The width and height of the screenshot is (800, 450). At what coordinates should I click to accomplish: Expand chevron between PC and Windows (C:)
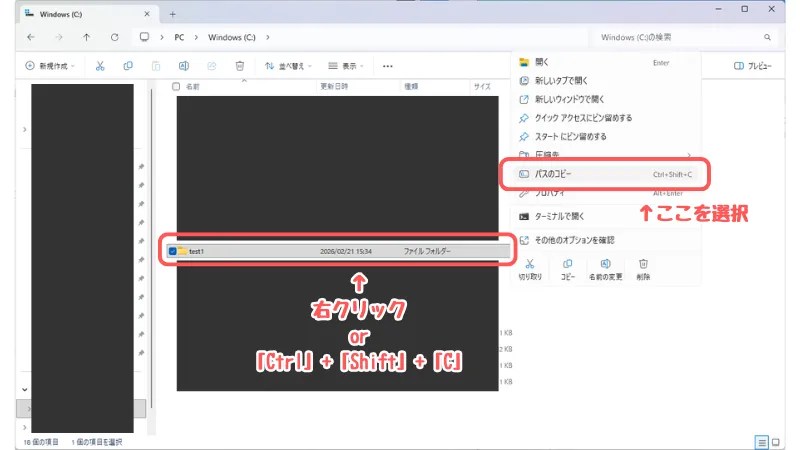pos(195,37)
